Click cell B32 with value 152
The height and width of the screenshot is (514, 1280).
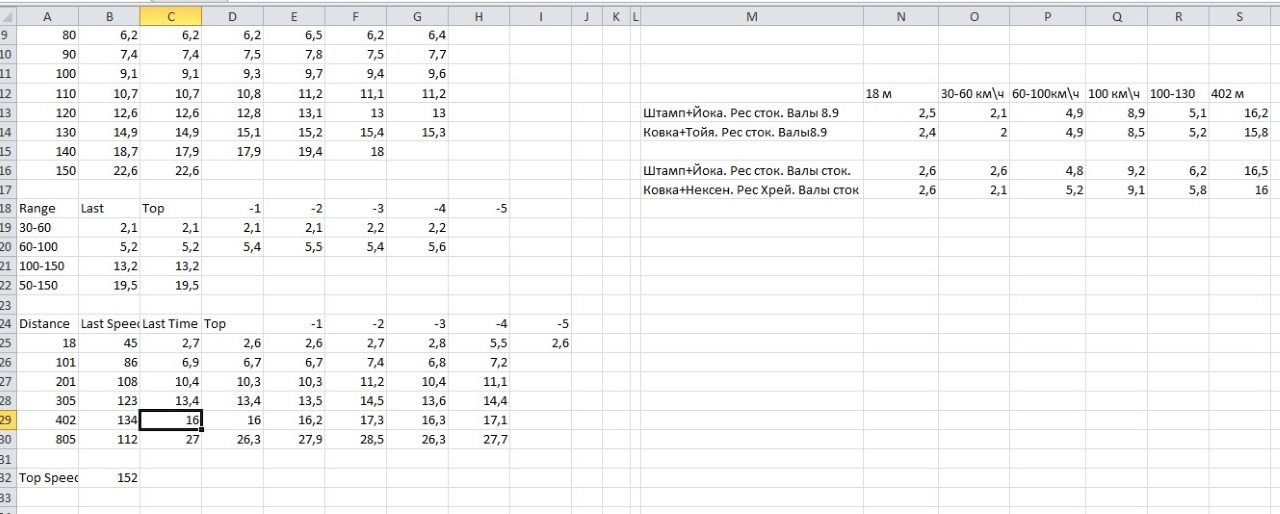[108, 478]
